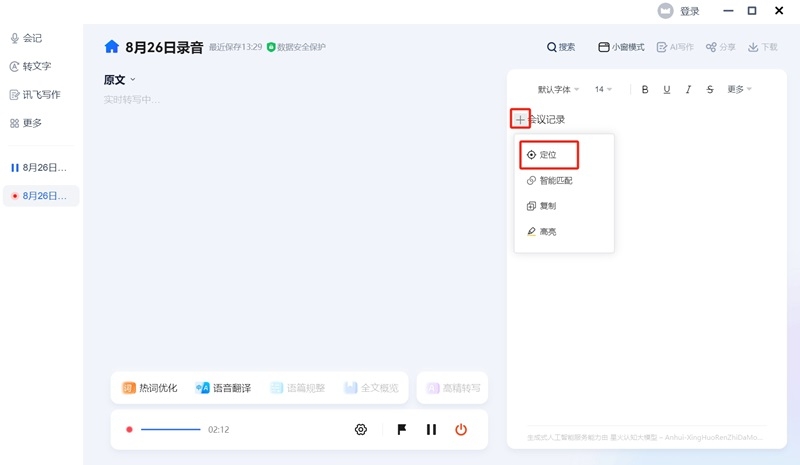Open 语音翻译 feature

[x=223, y=388]
